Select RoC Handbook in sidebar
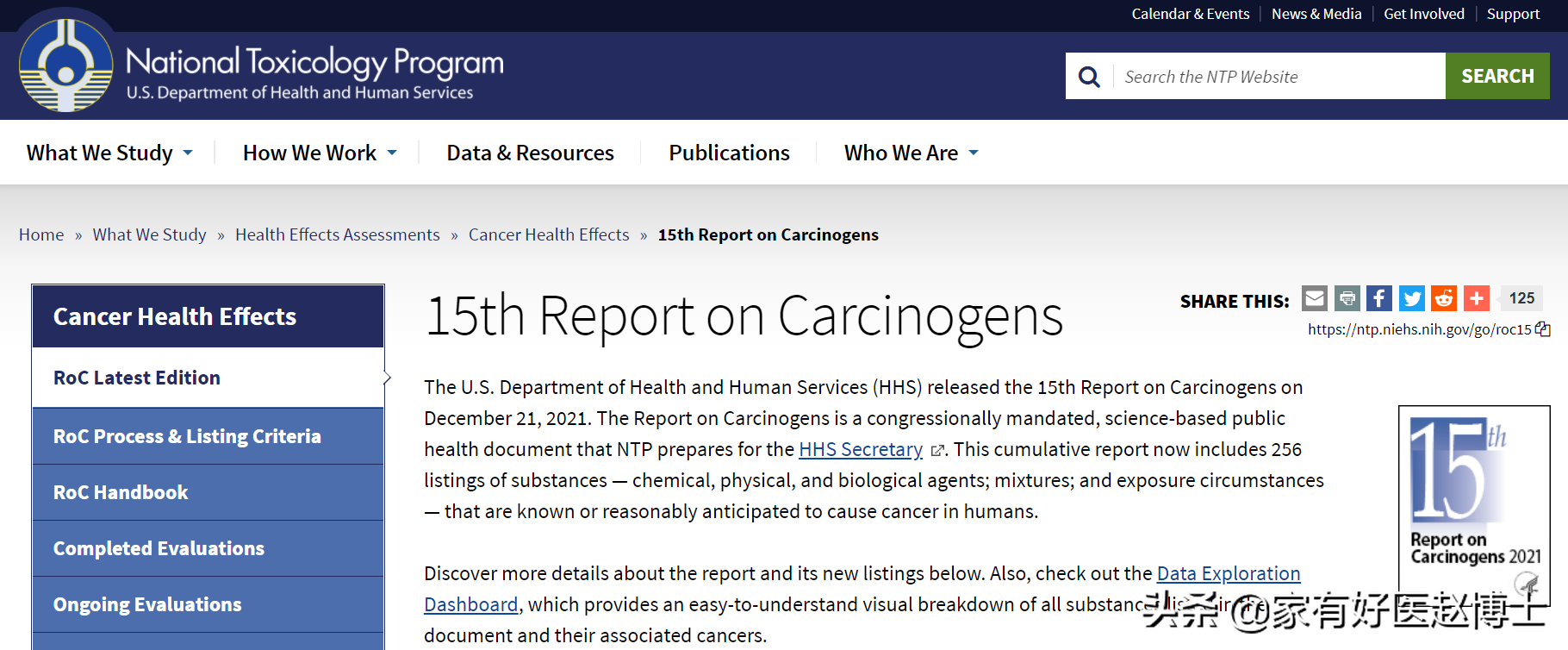The height and width of the screenshot is (650, 1568). click(208, 492)
